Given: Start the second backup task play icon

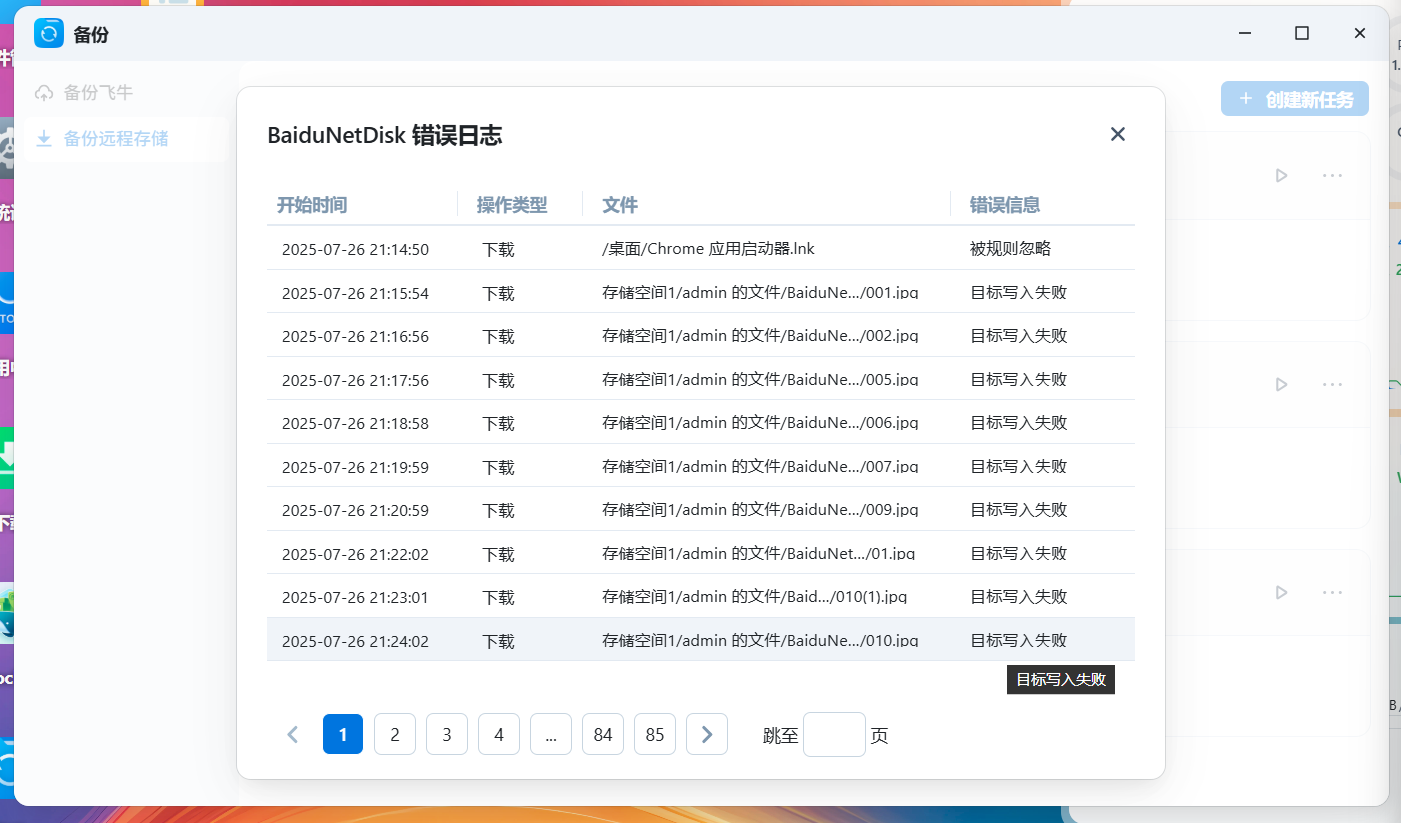Looking at the screenshot, I should 1281,384.
